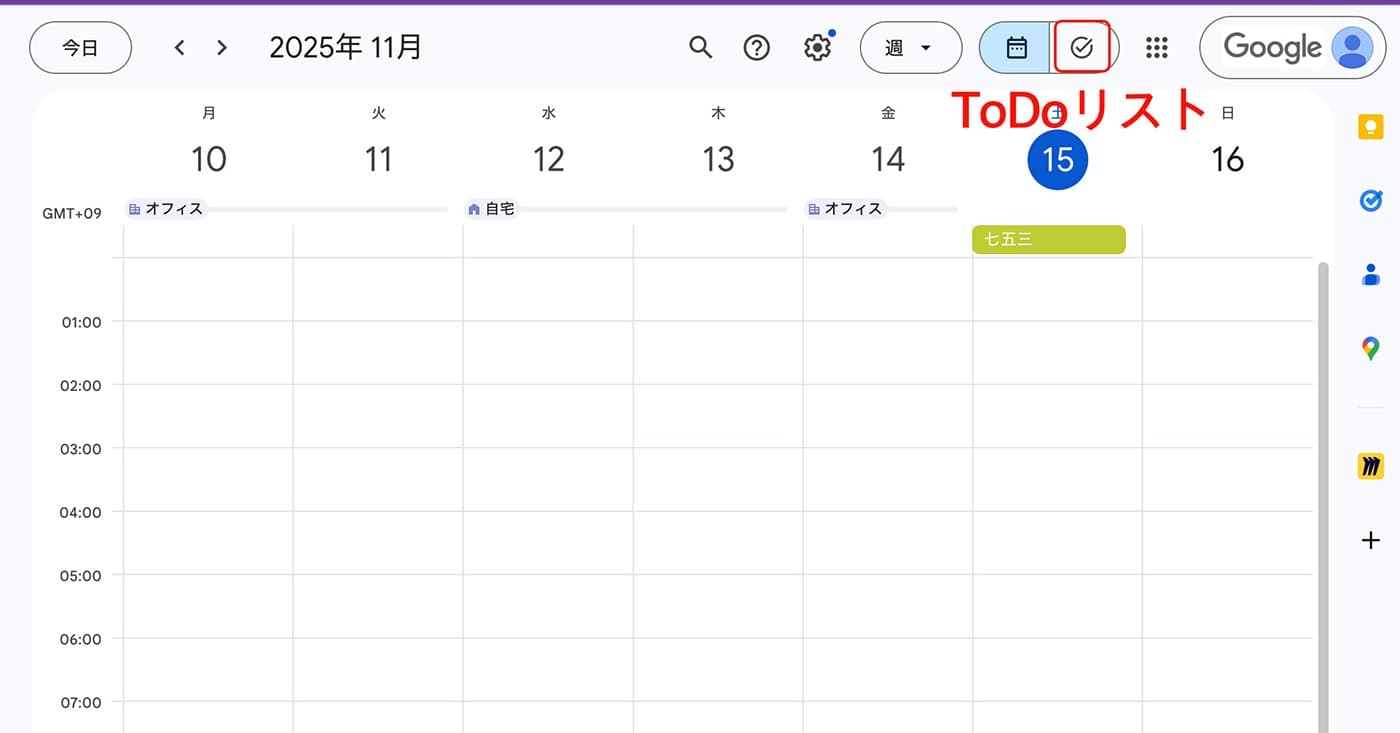1400x733 pixels.
Task: Open the Google account profile avatar
Action: pyautogui.click(x=1352, y=47)
